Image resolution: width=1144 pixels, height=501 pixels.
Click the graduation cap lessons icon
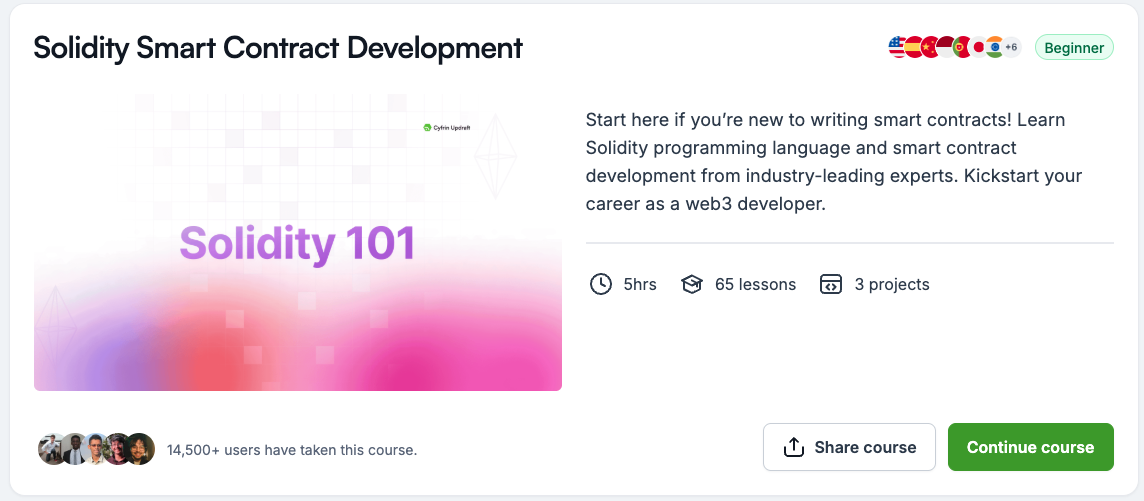[692, 284]
